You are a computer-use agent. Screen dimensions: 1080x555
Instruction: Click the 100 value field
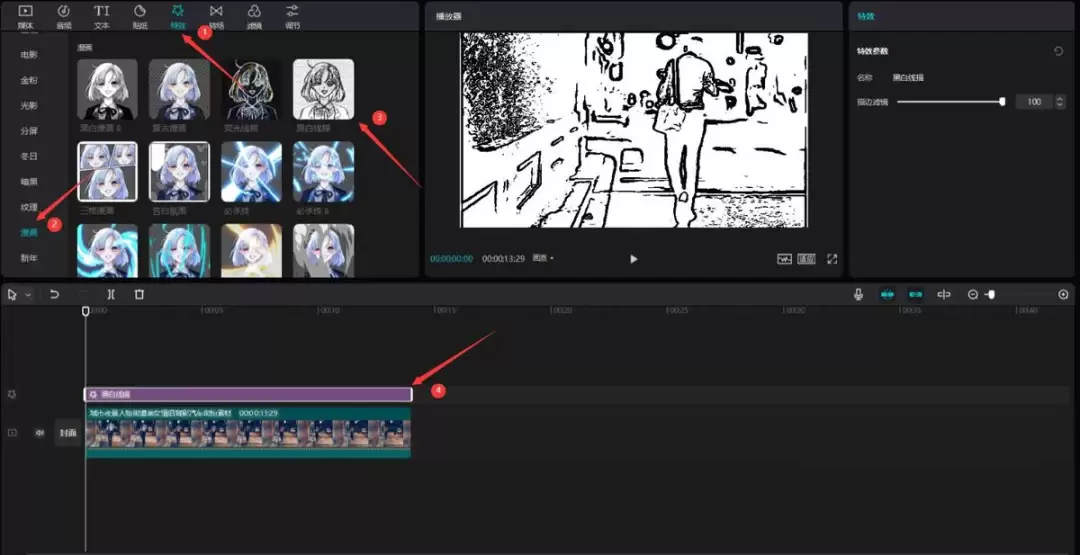click(1034, 101)
